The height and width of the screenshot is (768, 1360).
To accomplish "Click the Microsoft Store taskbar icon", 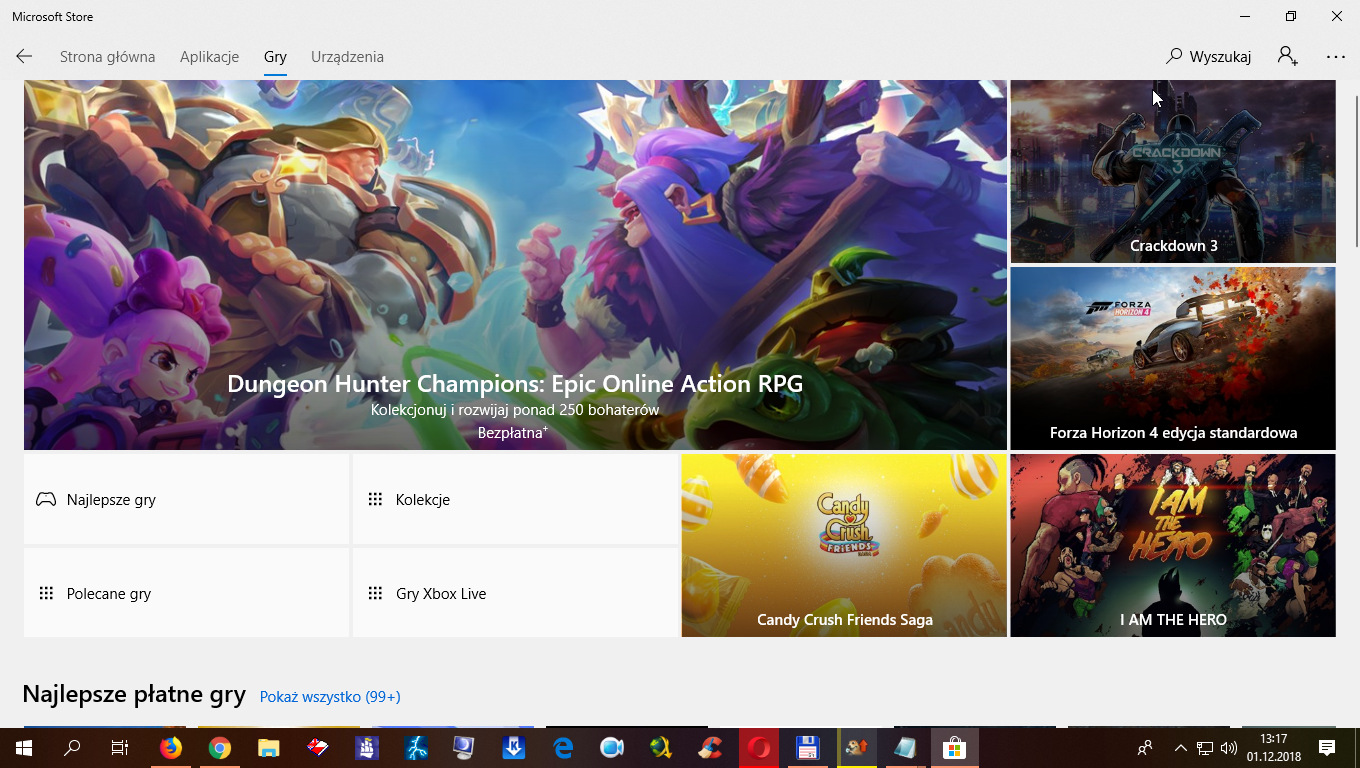I will (x=955, y=747).
